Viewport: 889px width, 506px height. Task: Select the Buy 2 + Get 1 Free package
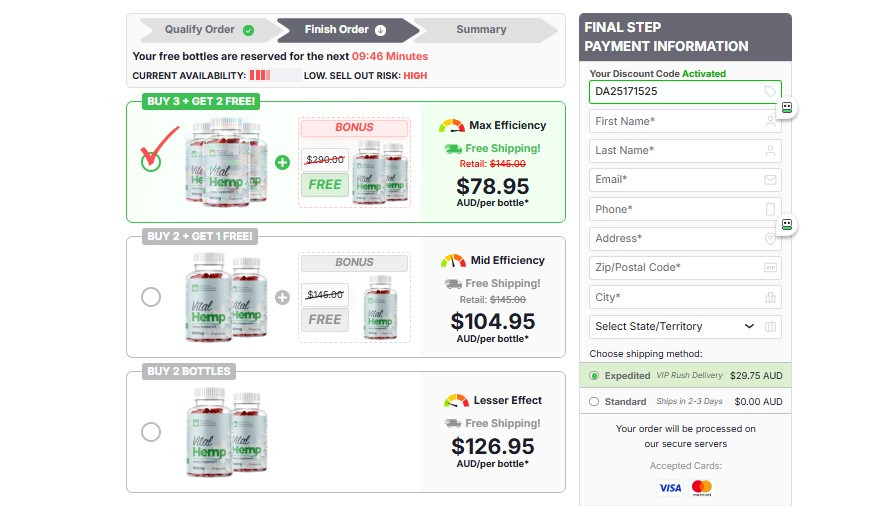click(151, 297)
